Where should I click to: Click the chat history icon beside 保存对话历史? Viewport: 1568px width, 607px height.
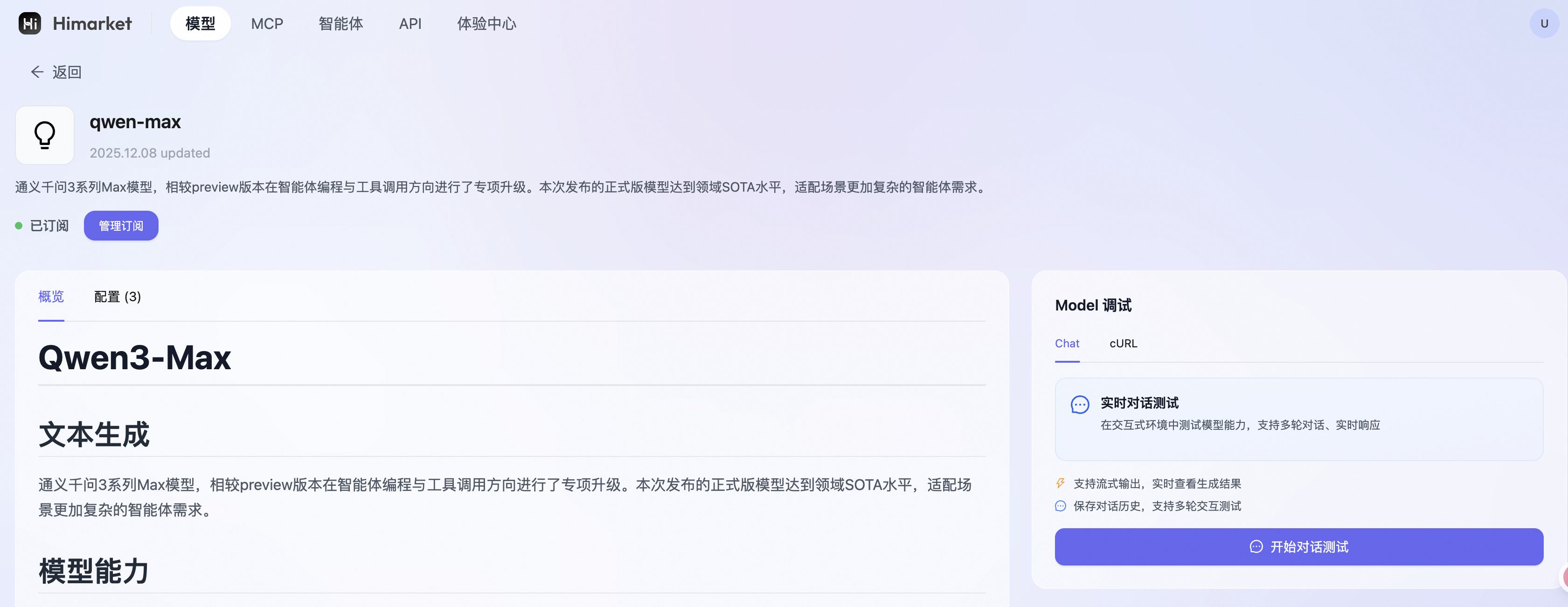point(1061,506)
